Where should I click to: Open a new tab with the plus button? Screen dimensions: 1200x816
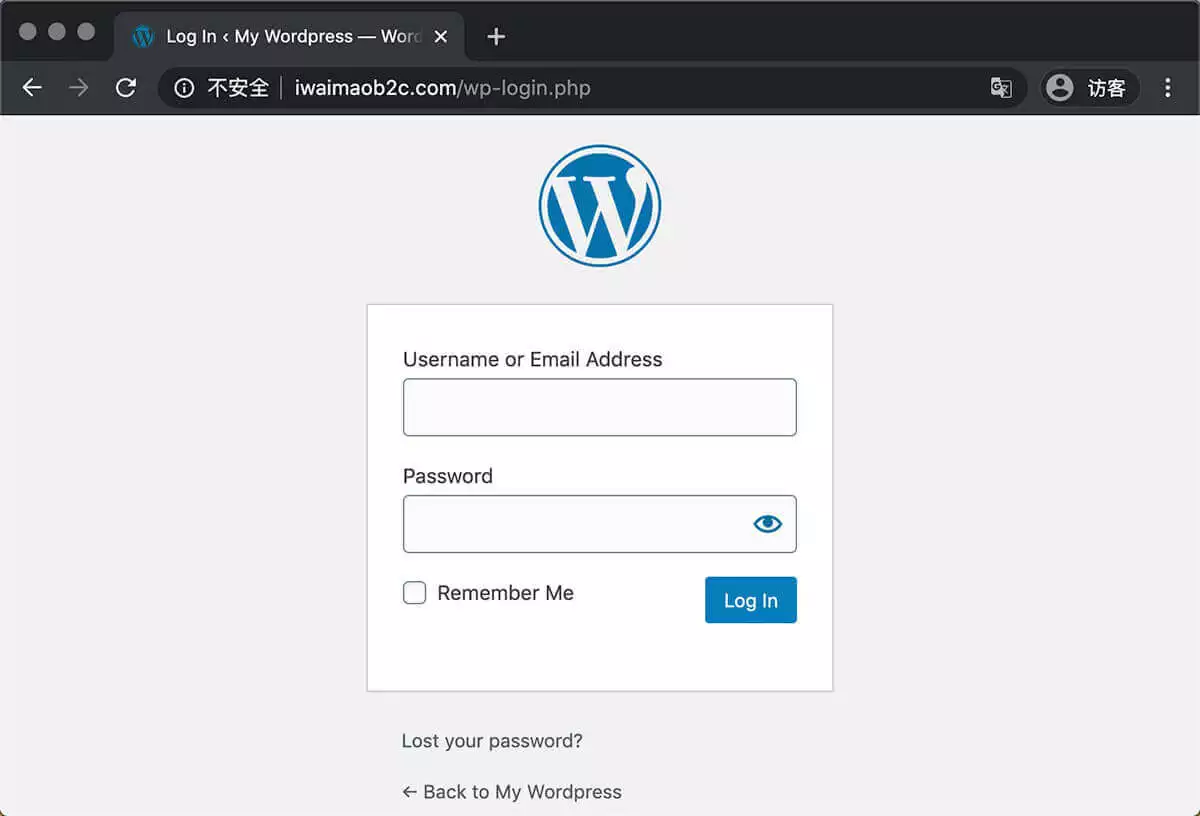click(x=495, y=36)
